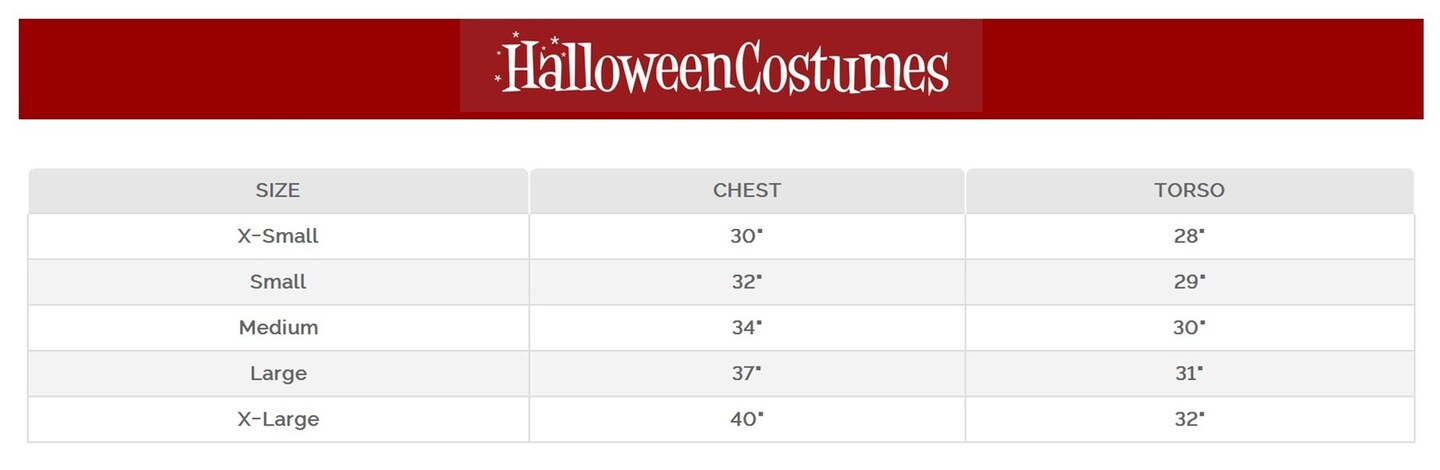Pick the Large size row label

pyautogui.click(x=278, y=374)
